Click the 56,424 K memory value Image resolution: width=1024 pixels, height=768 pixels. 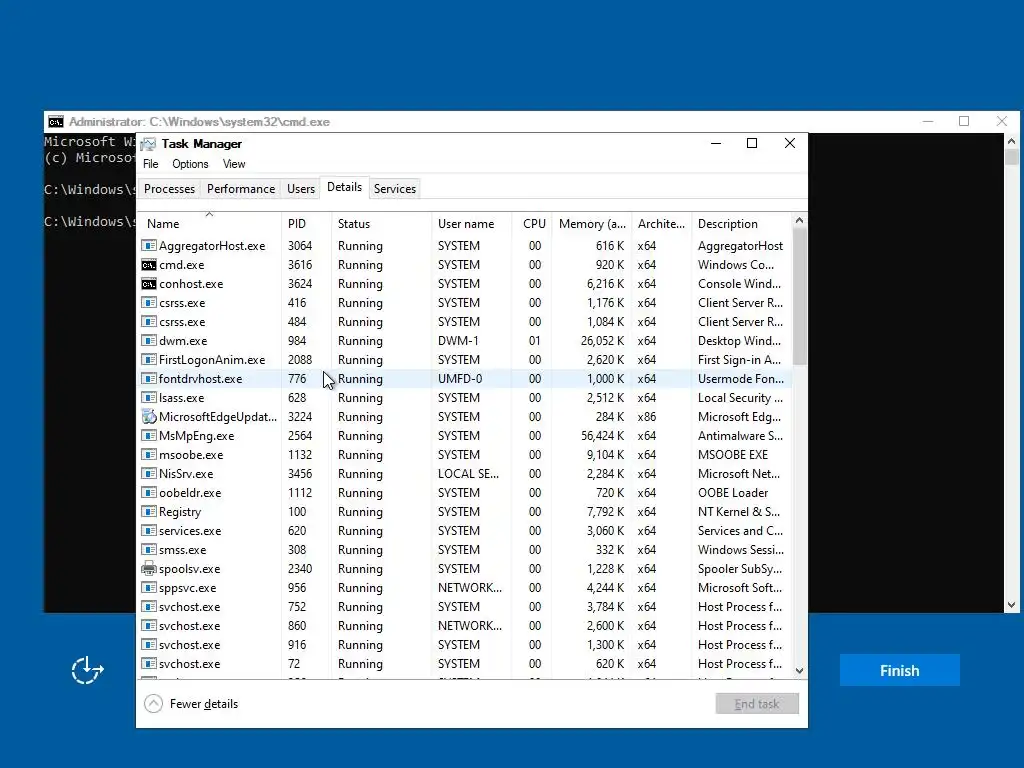click(x=602, y=435)
